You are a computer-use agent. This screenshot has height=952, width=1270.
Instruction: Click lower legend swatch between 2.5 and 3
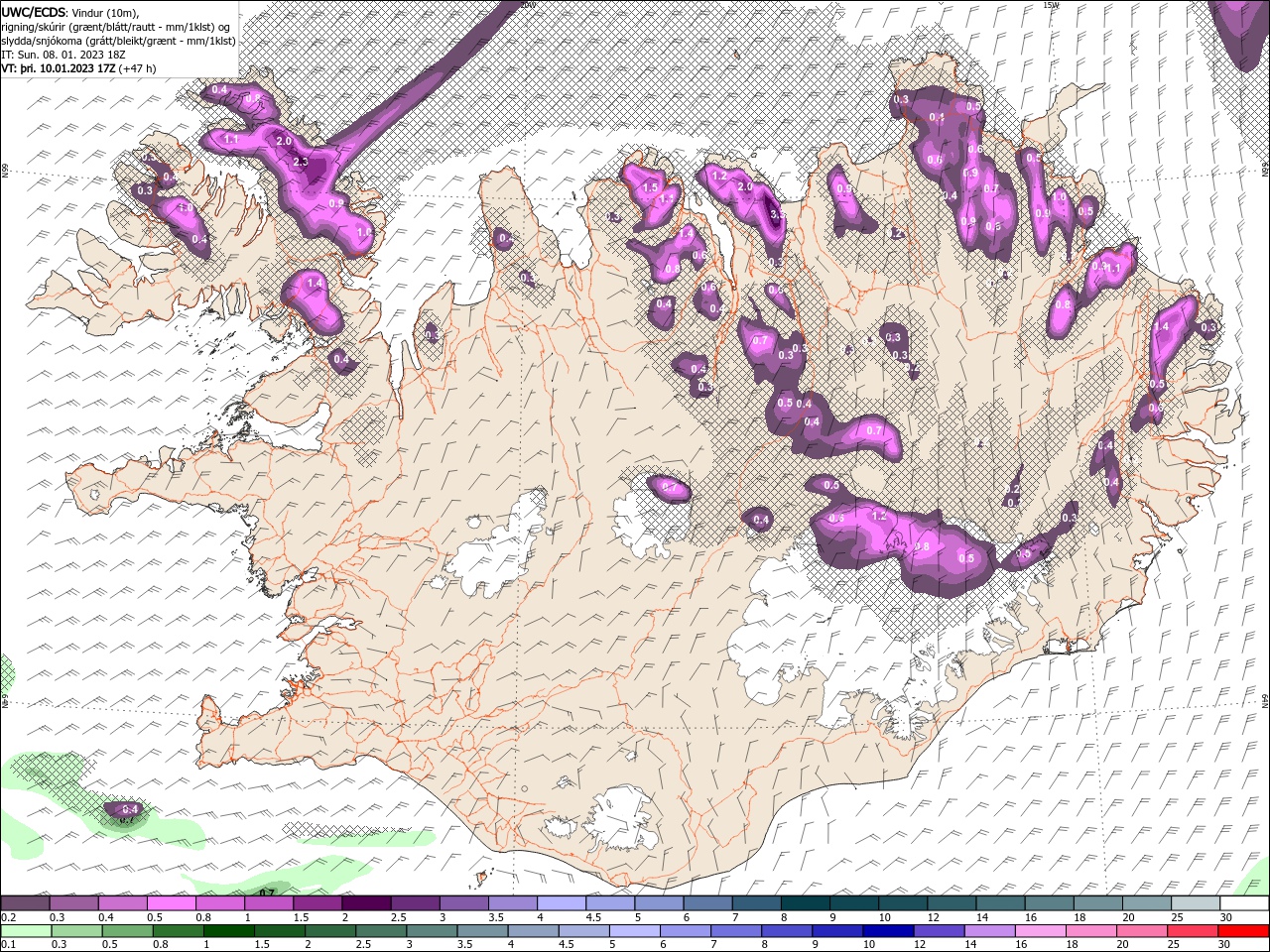[381, 931]
